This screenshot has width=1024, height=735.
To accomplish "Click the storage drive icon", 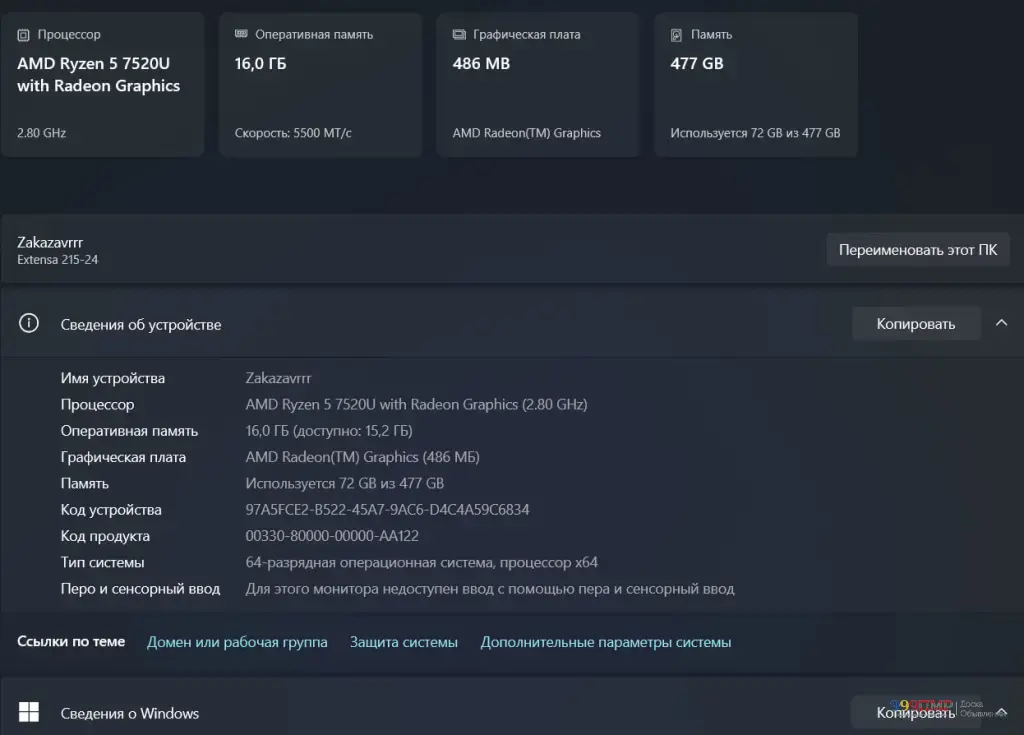I will coord(677,35).
